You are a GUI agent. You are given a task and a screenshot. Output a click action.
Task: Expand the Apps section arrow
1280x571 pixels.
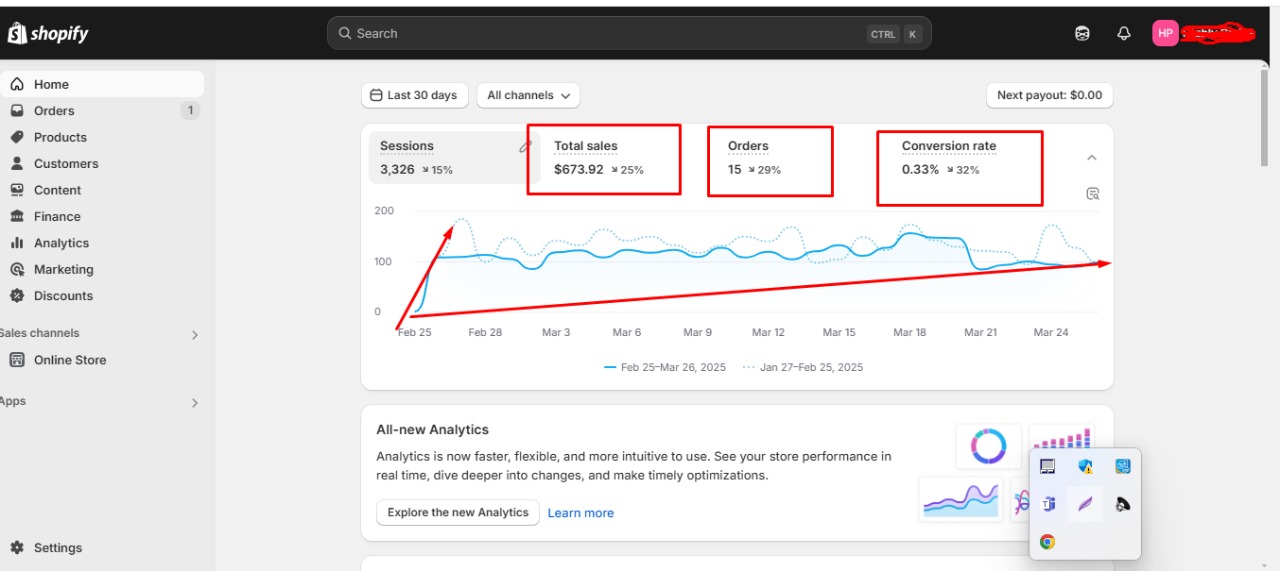coord(195,403)
